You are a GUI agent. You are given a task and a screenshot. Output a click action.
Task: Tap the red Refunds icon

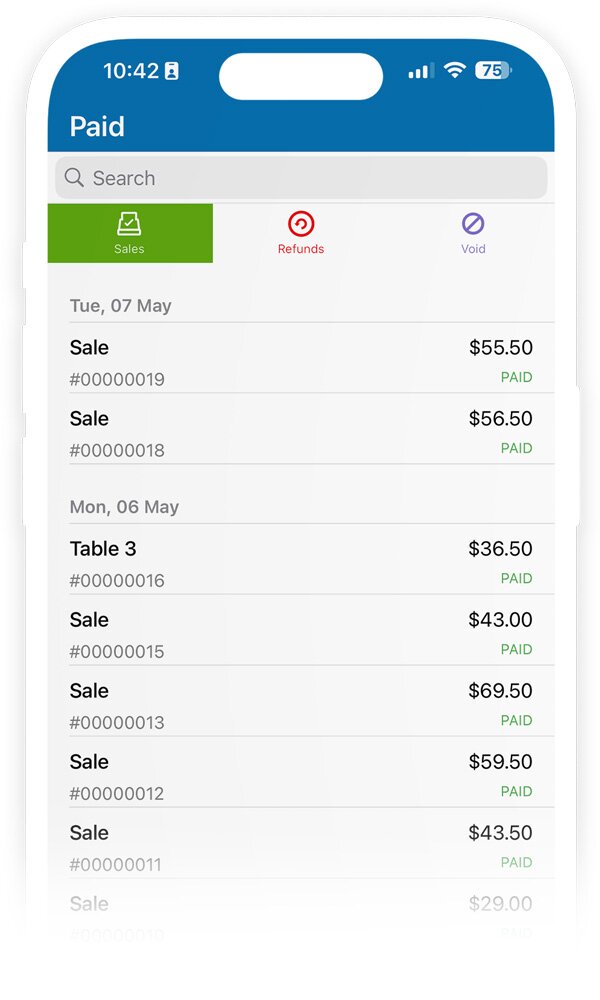(301, 224)
